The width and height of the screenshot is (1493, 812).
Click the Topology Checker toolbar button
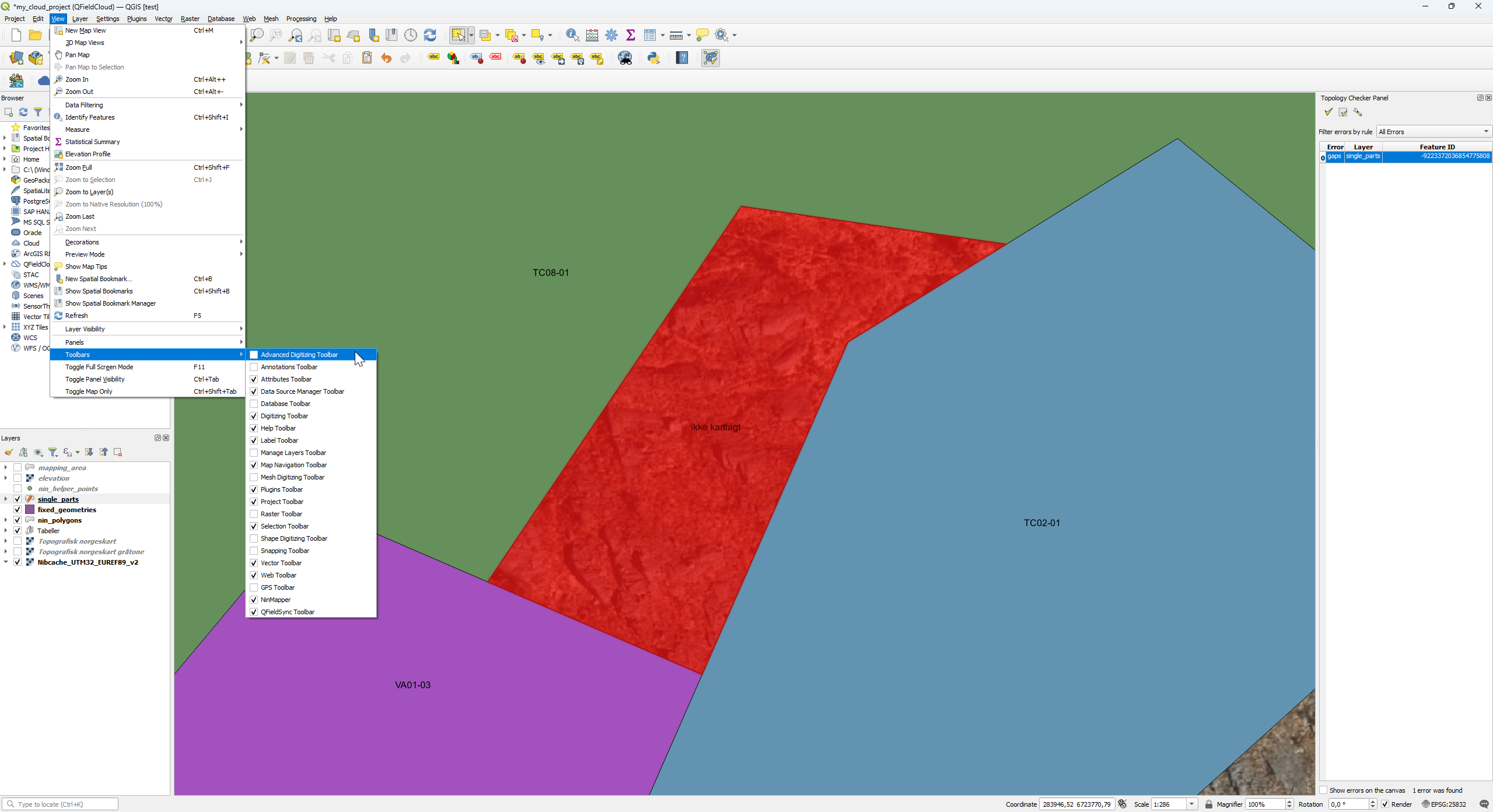click(710, 58)
